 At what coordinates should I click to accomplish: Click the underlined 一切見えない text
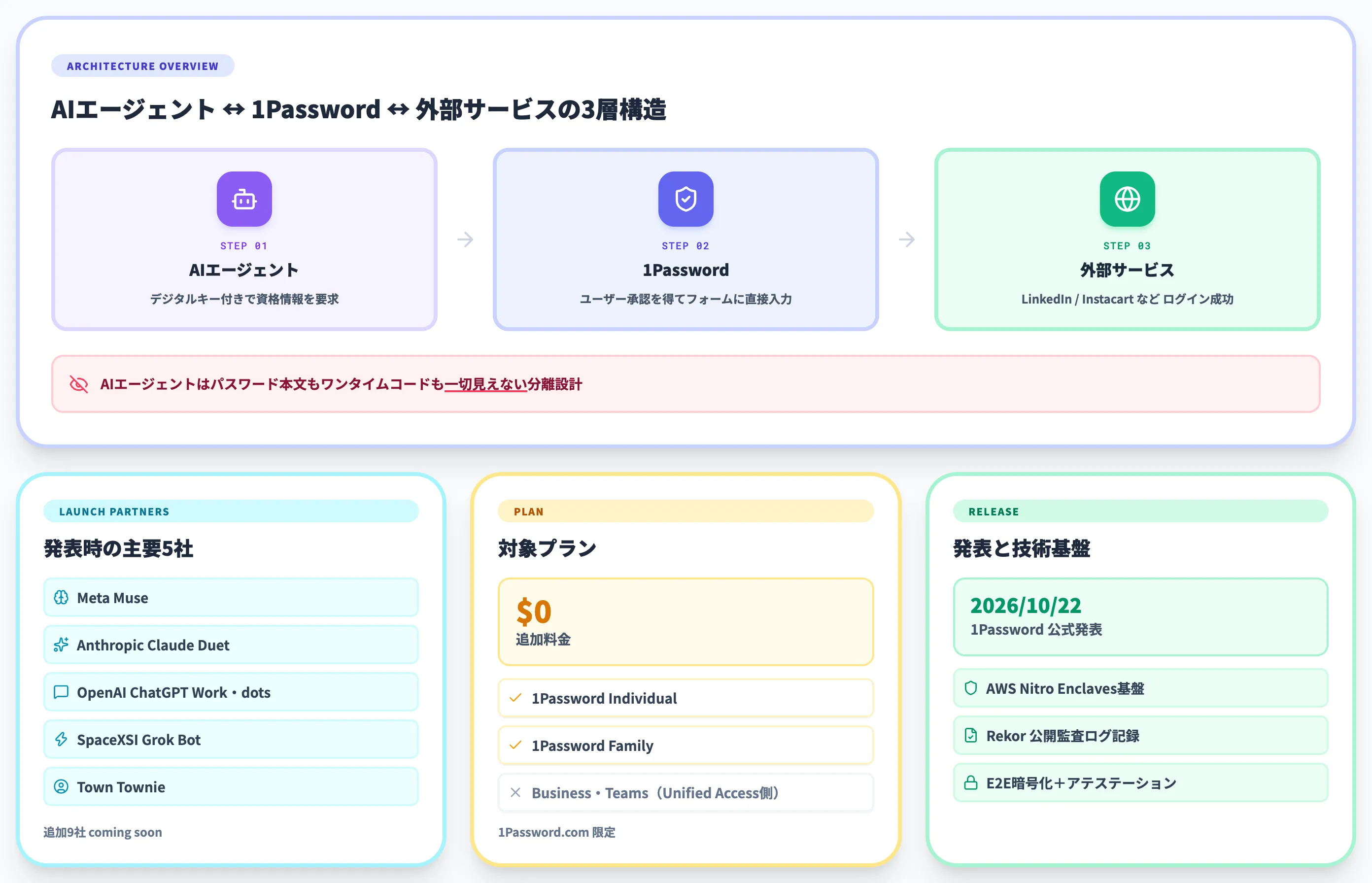click(x=485, y=384)
